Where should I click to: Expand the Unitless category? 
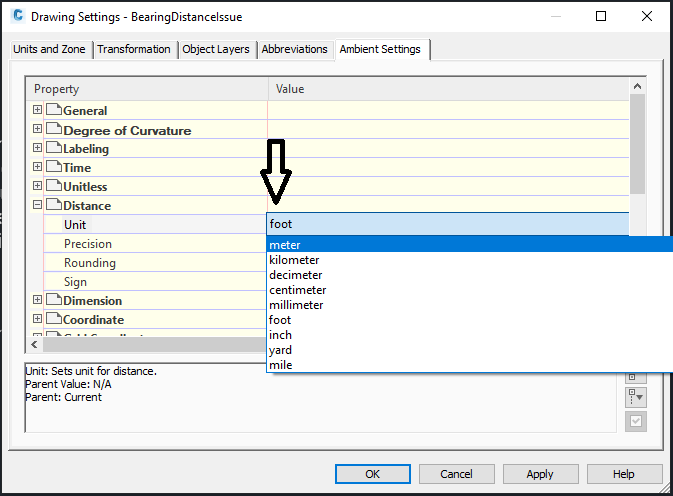(x=38, y=186)
